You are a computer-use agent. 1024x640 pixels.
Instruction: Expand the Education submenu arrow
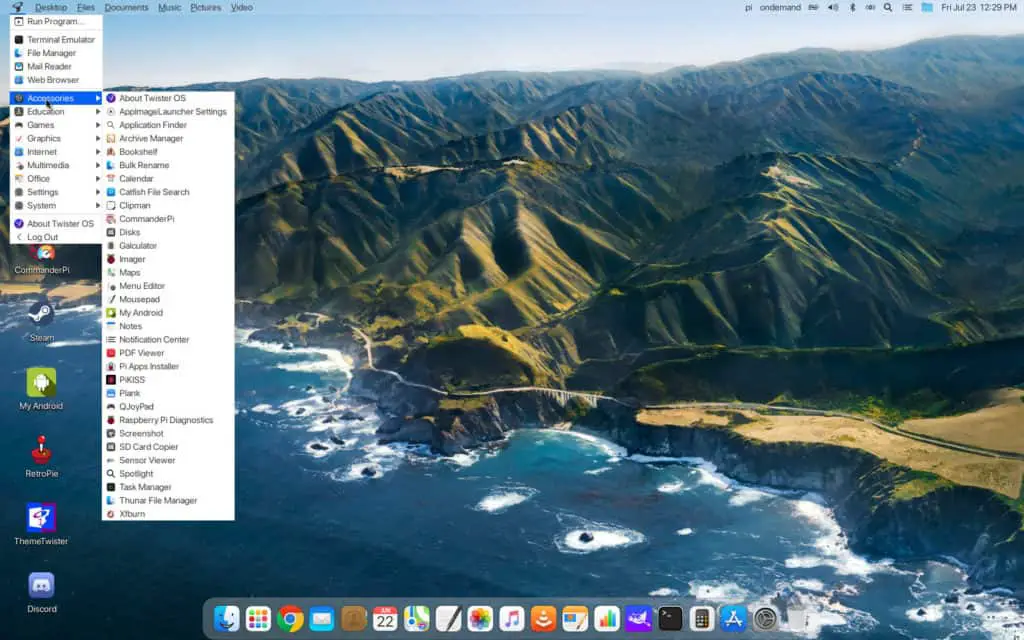click(x=98, y=112)
